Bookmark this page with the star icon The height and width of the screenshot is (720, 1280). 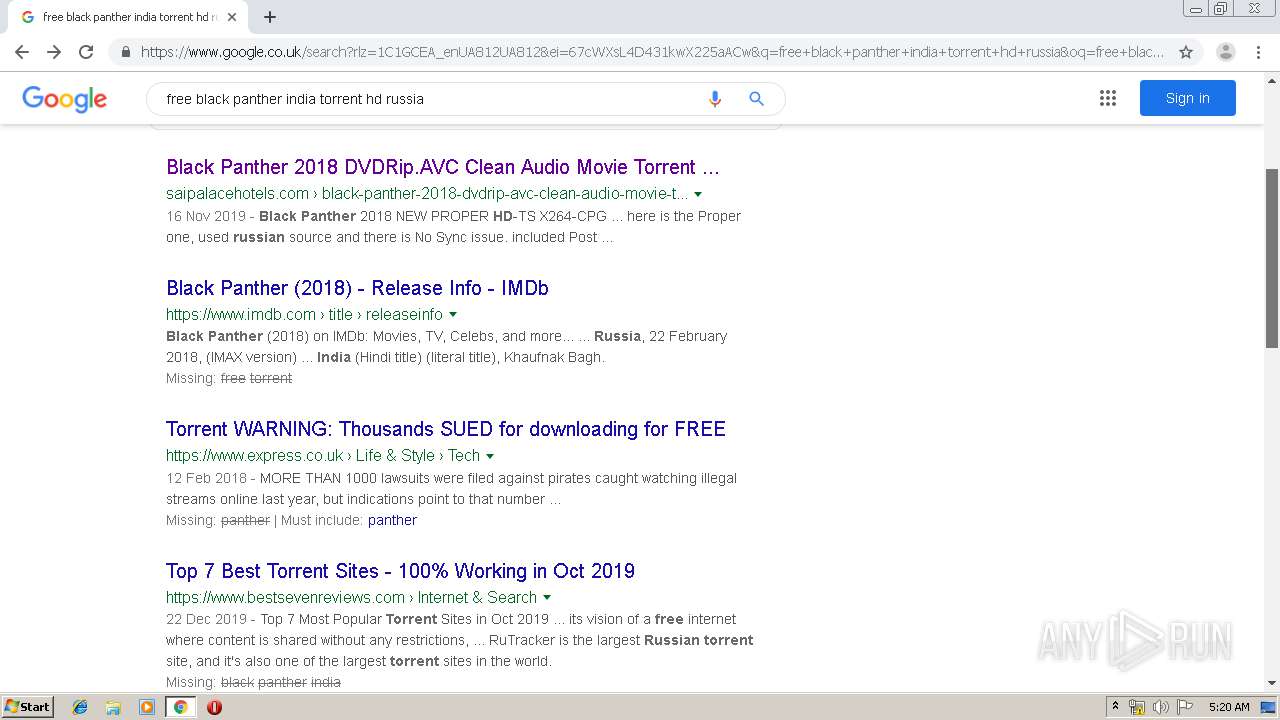point(1186,52)
